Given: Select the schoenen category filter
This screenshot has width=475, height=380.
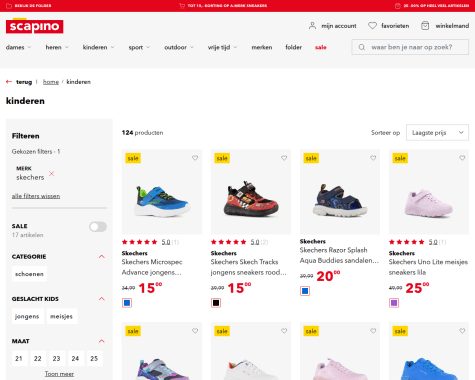Looking at the screenshot, I should click(29, 274).
